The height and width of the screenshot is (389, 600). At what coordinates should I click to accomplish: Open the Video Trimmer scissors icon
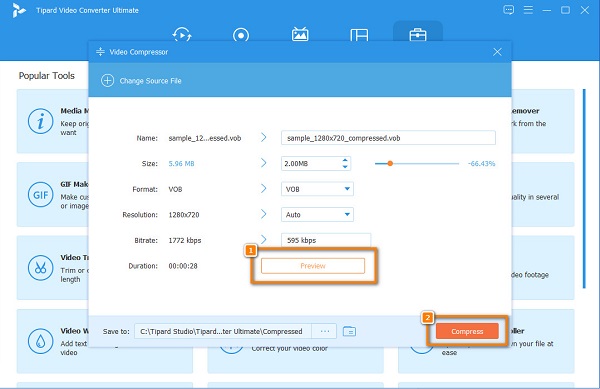40,268
